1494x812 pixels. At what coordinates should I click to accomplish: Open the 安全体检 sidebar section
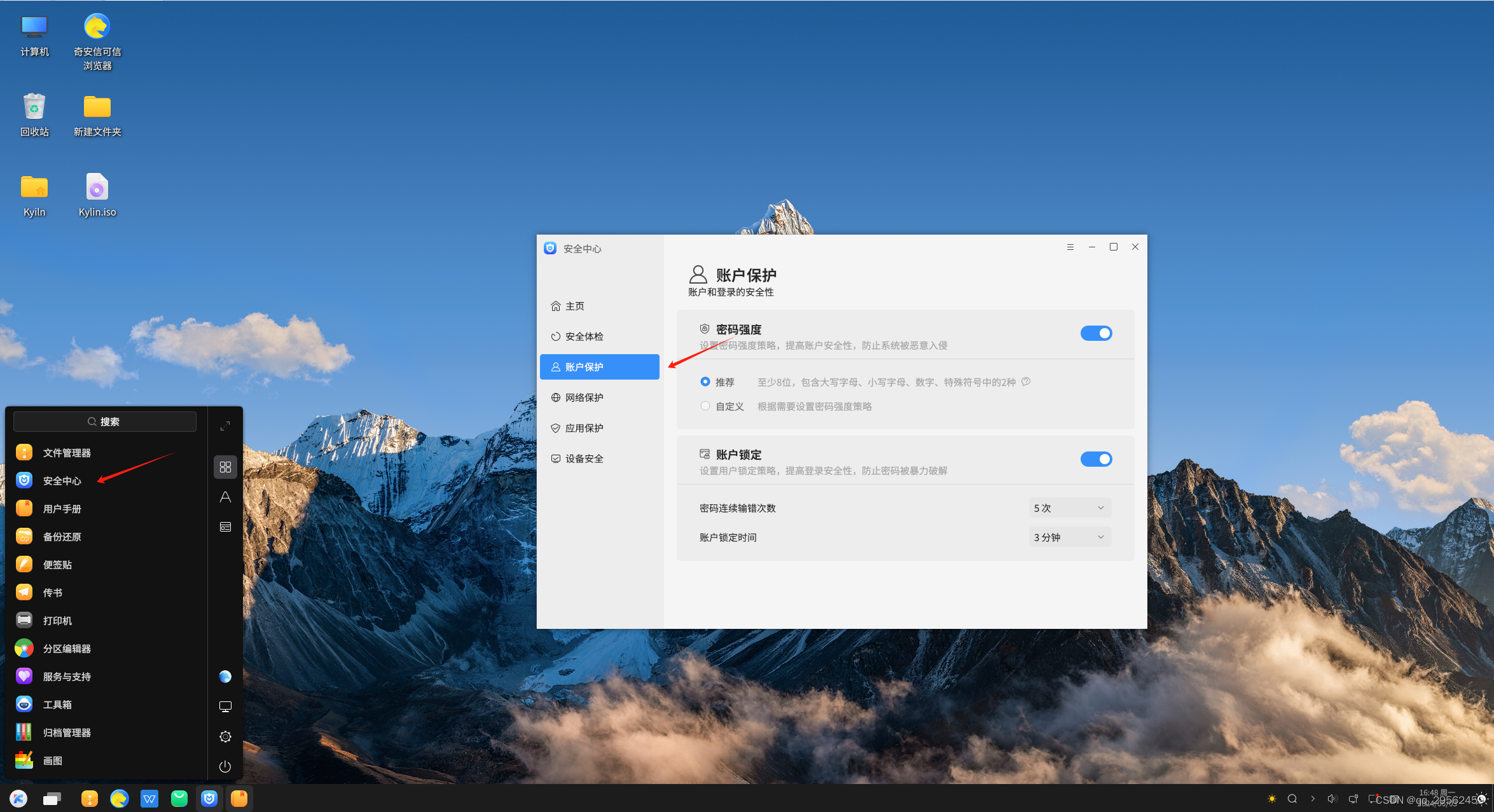click(x=584, y=336)
